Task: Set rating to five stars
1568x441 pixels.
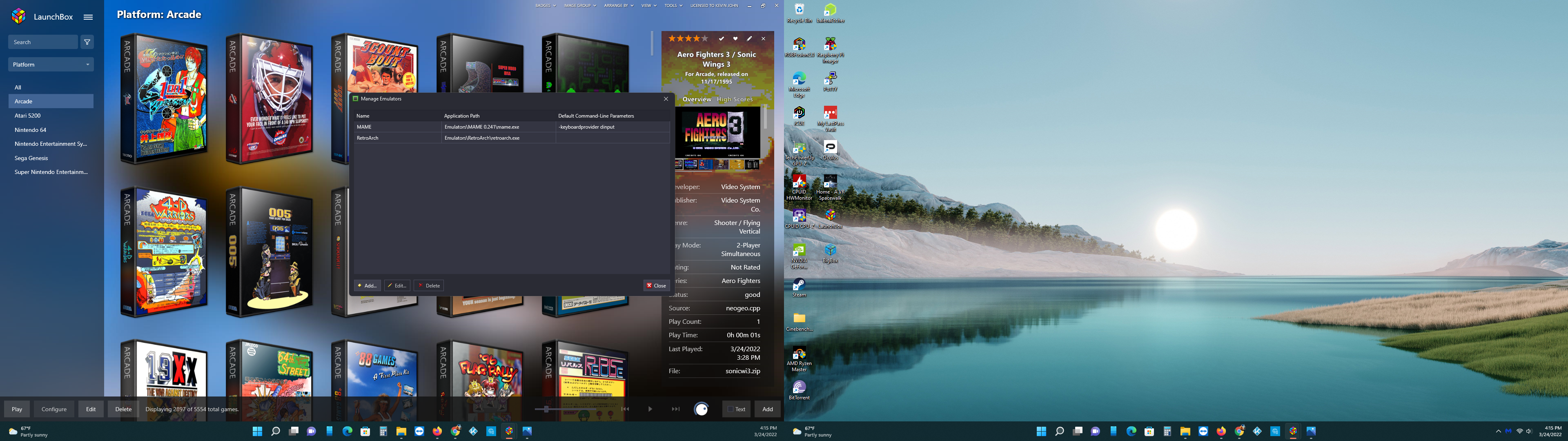Action: [x=706, y=38]
